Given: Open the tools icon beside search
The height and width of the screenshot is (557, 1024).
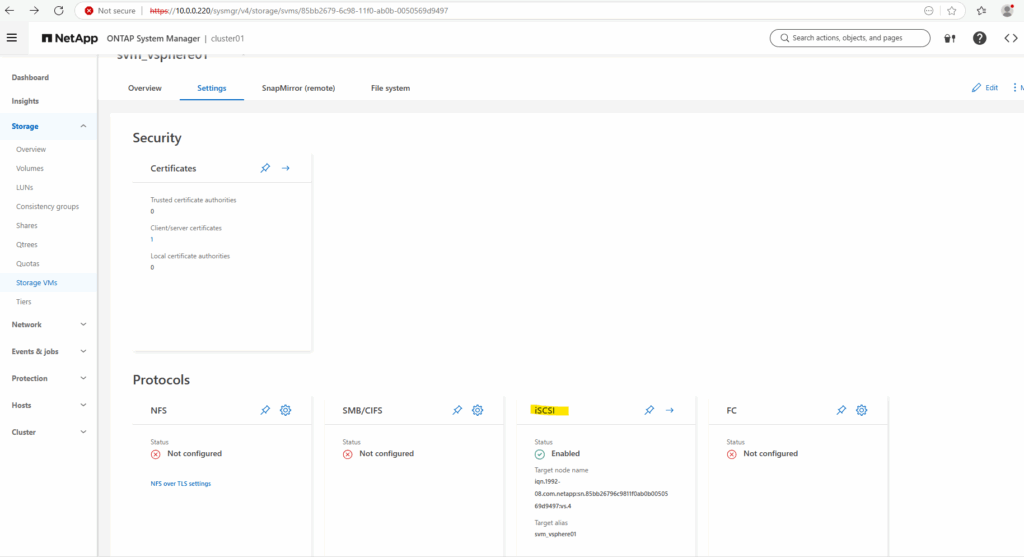Looking at the screenshot, I should pos(950,38).
